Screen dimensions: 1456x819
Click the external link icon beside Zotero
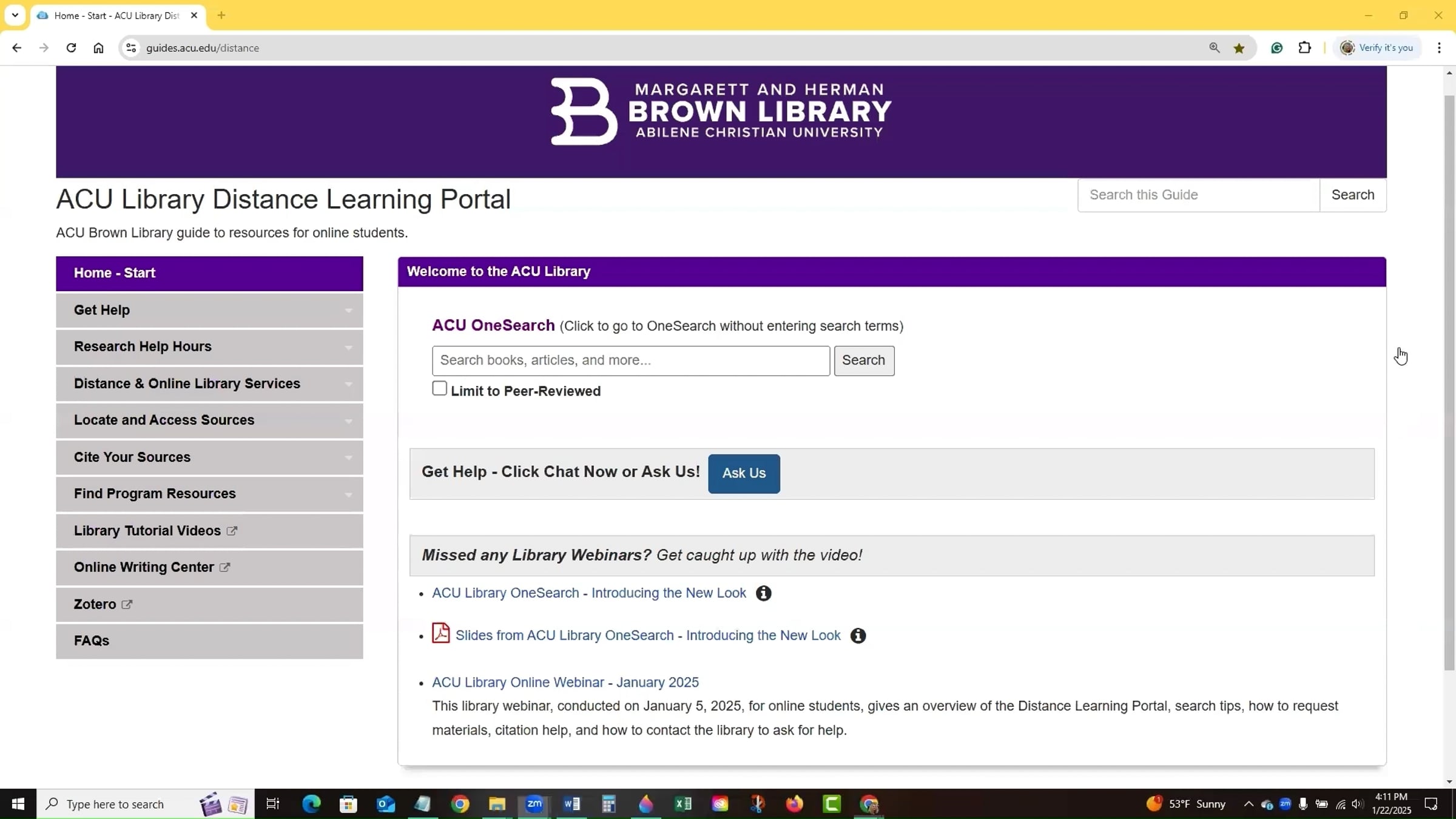coord(126,604)
